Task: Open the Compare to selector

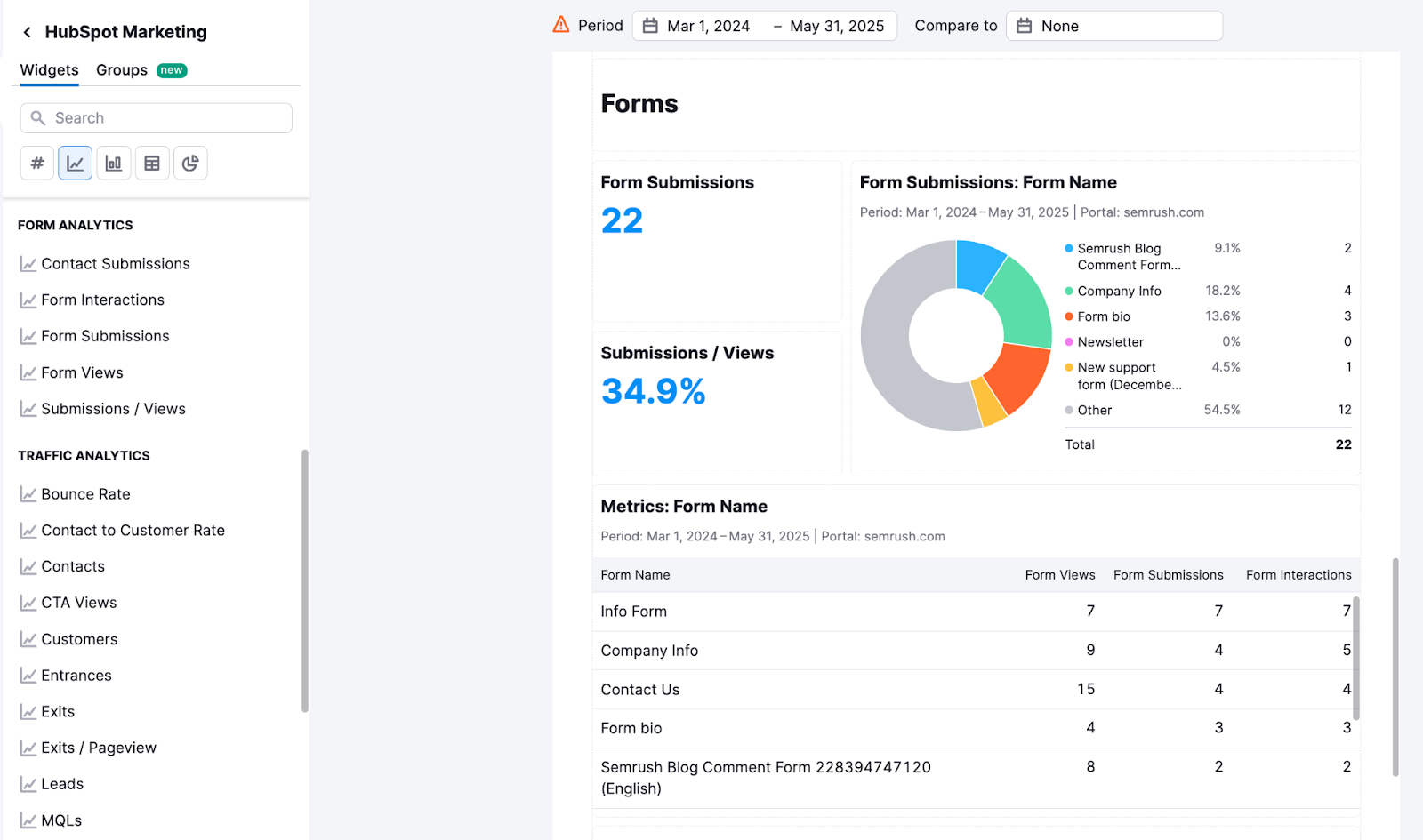Action: [x=1114, y=25]
